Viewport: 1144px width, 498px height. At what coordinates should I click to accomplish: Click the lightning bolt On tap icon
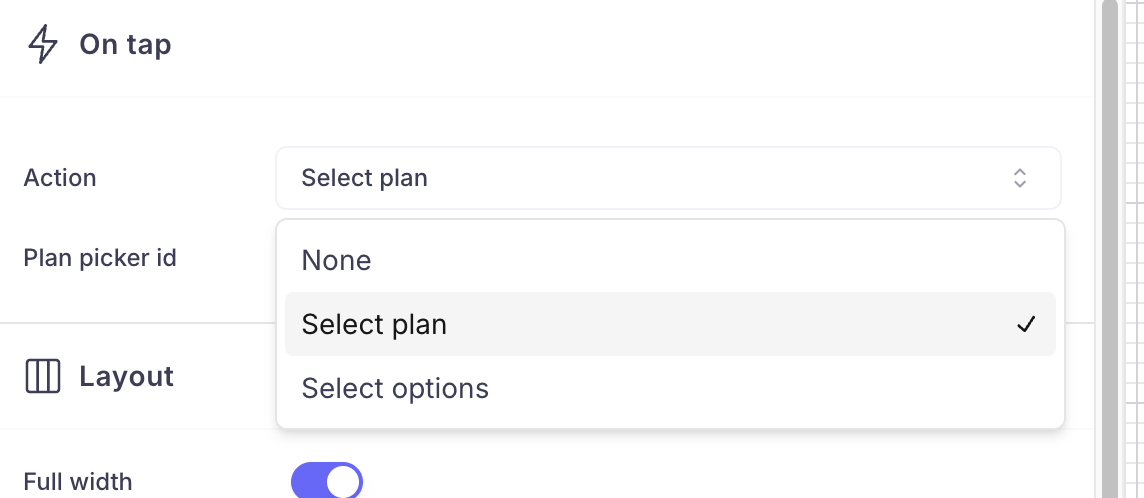coord(43,45)
